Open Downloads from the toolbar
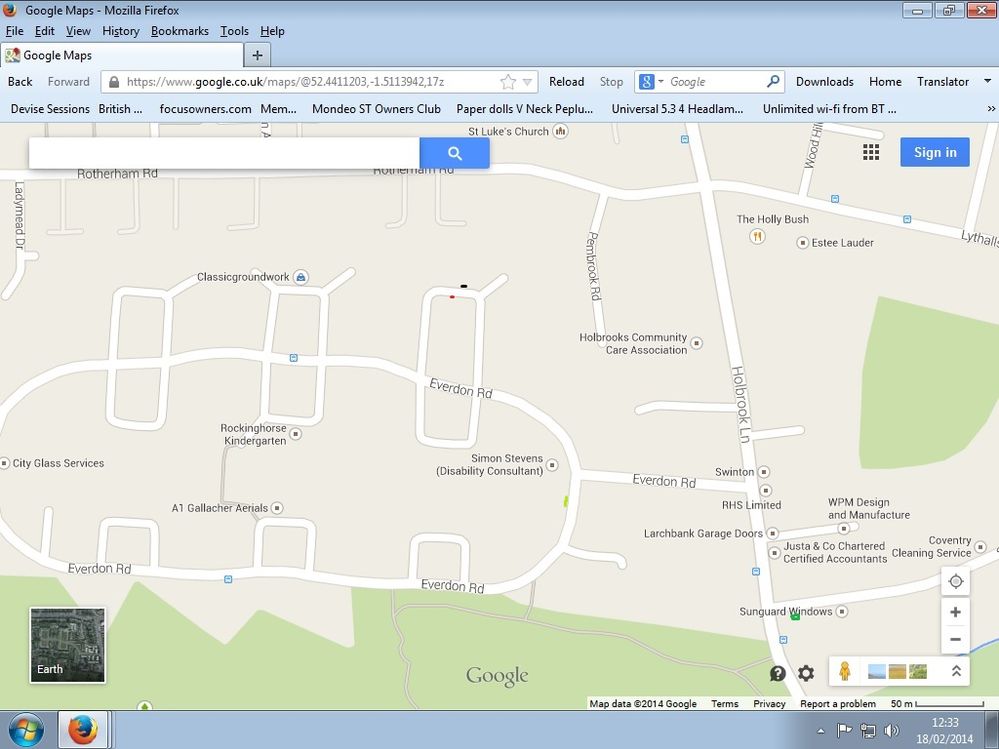 pos(824,82)
